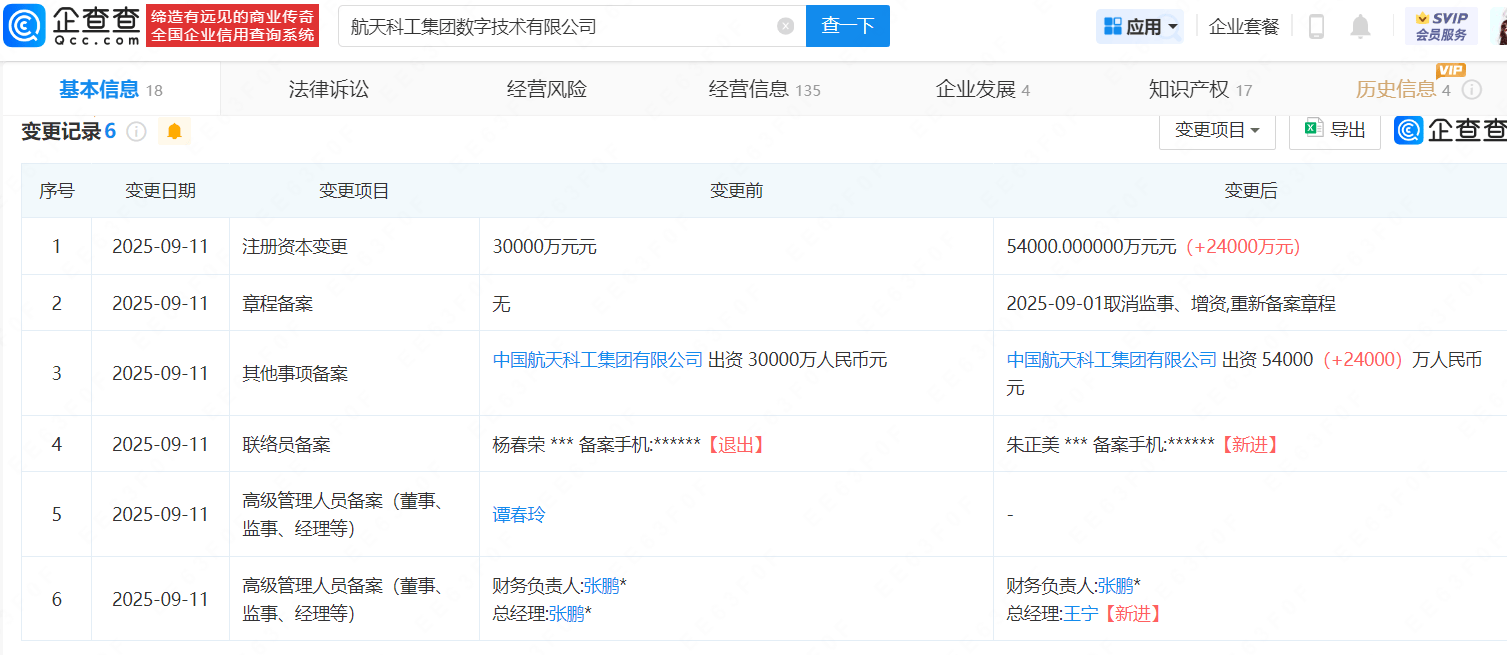Click the 查一下 search button
The width and height of the screenshot is (1507, 655).
pos(848,26)
